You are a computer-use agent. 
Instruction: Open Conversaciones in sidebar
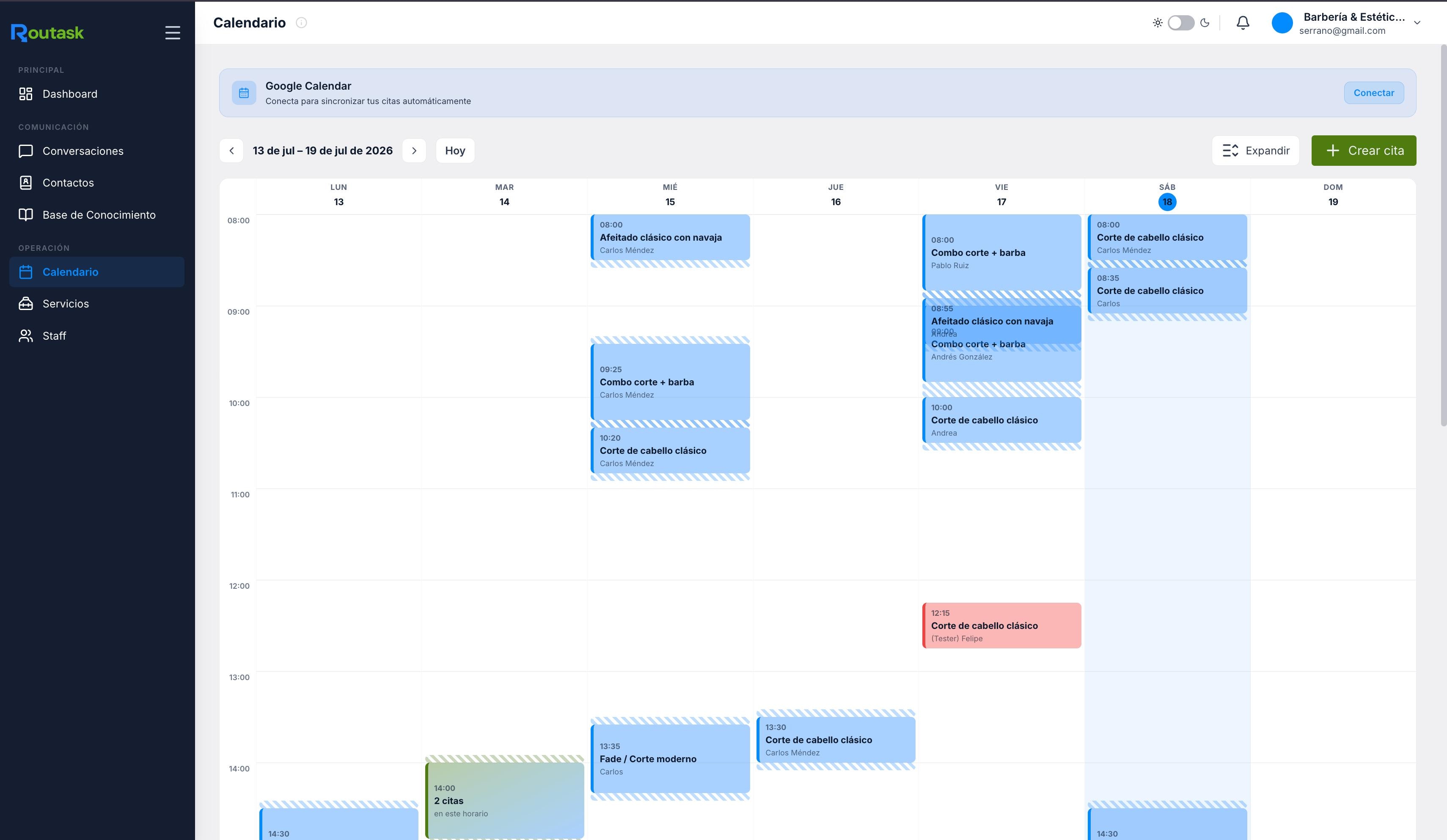pos(96,151)
